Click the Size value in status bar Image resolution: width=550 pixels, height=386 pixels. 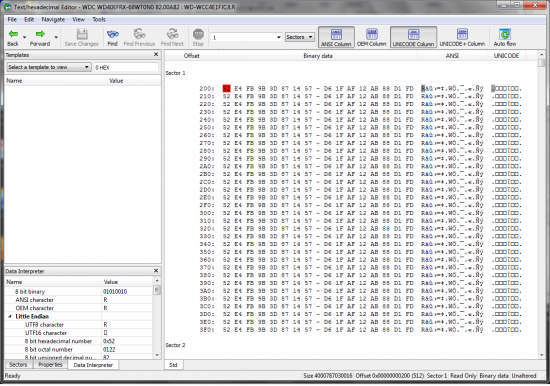tap(328, 376)
